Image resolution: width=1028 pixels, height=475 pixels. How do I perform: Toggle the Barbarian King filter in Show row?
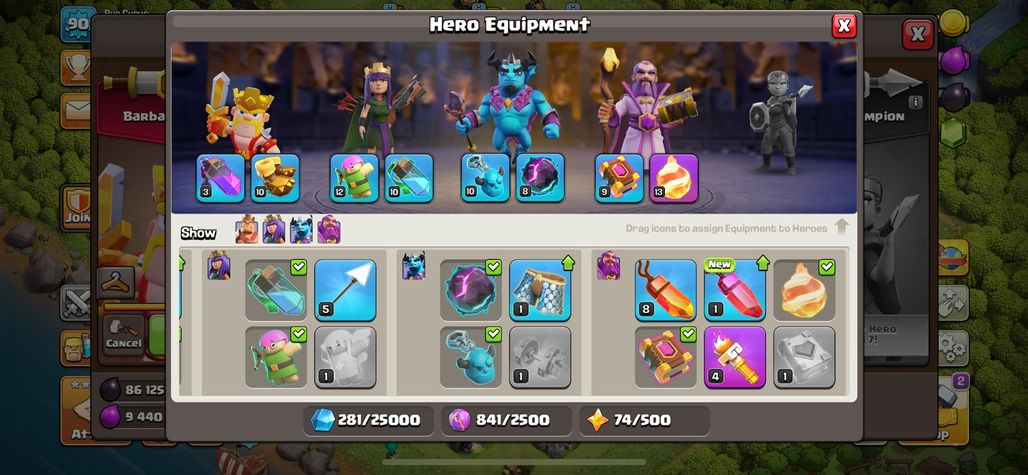point(247,230)
